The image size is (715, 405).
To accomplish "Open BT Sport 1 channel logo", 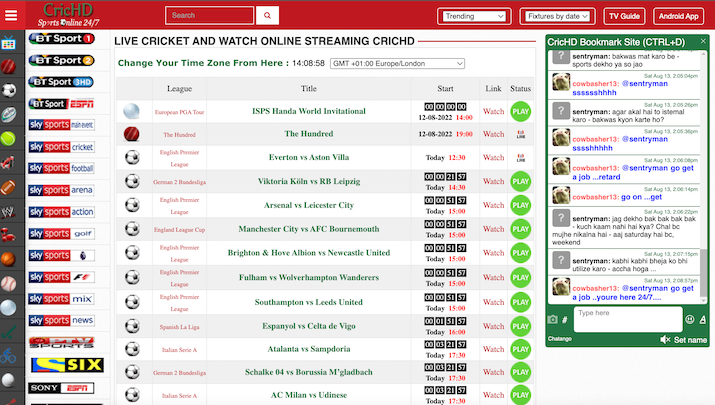I will click(x=62, y=39).
